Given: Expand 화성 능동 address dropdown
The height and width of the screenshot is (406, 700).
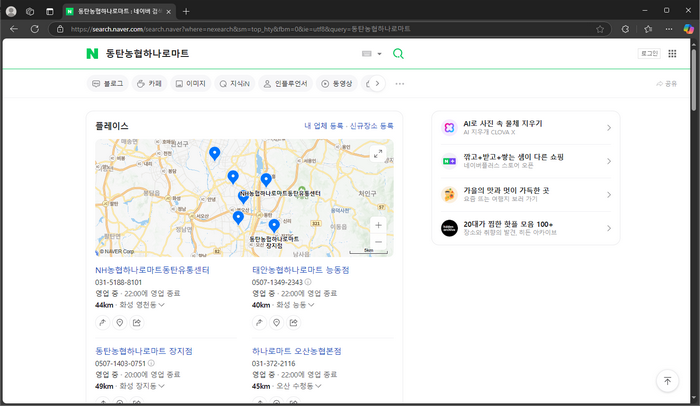Looking at the screenshot, I should click(x=311, y=305).
